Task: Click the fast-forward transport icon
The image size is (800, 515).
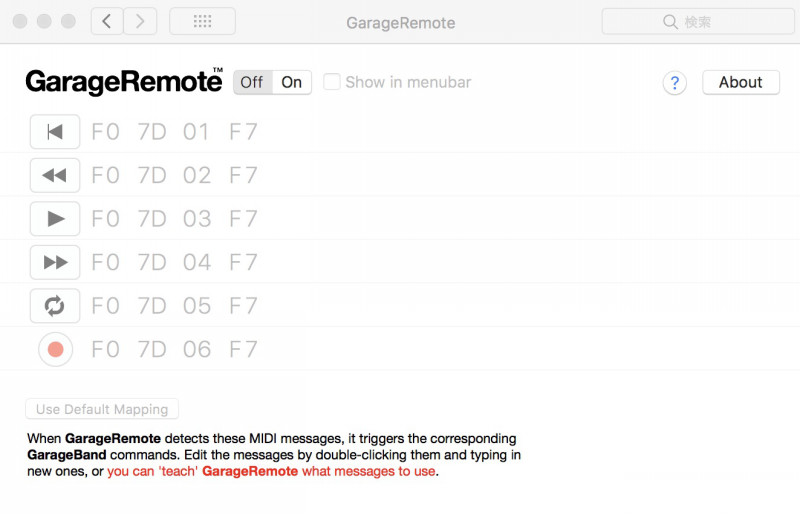Action: [x=55, y=262]
